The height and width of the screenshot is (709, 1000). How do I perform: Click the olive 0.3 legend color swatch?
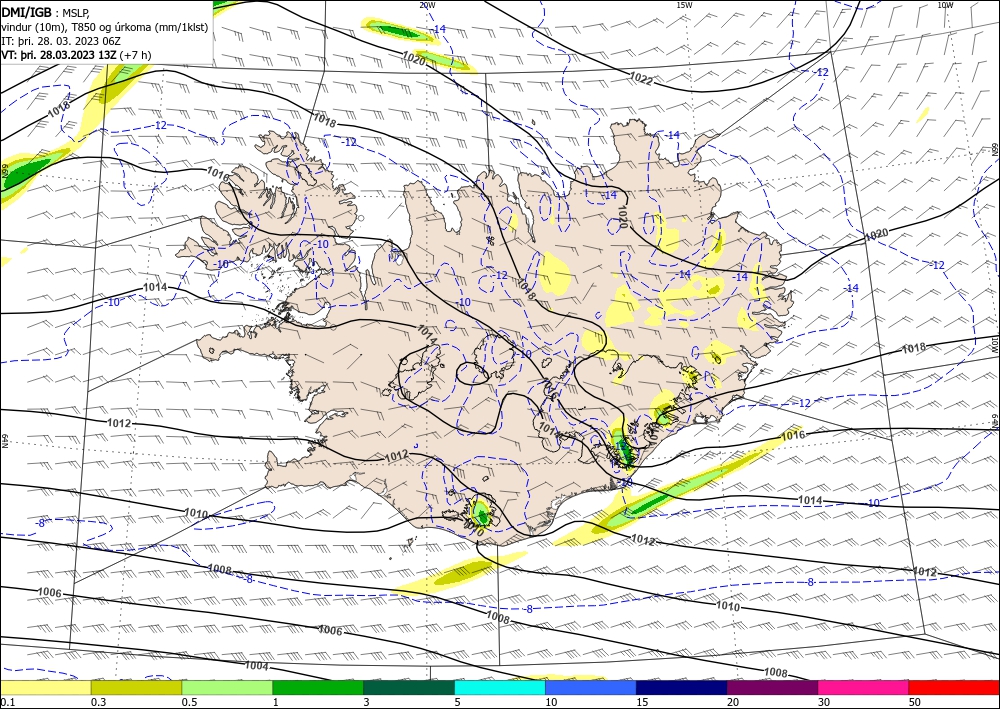coord(136,688)
